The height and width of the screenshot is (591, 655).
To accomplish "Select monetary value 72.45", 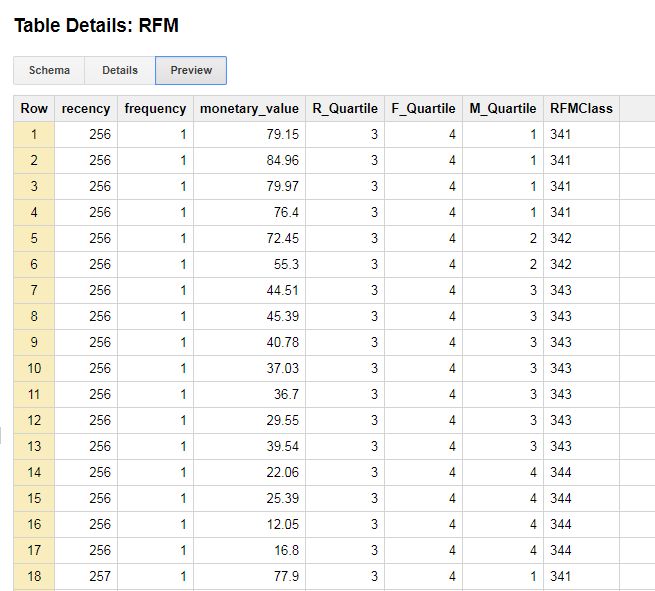I will coord(282,238).
